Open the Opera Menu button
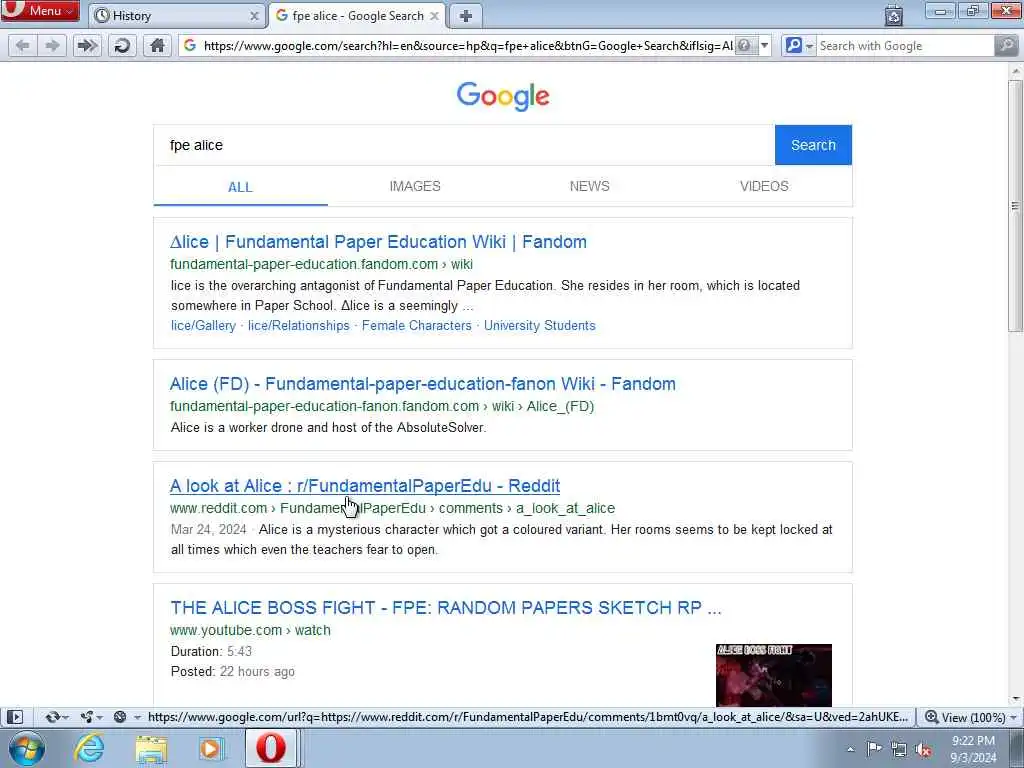 (x=40, y=10)
